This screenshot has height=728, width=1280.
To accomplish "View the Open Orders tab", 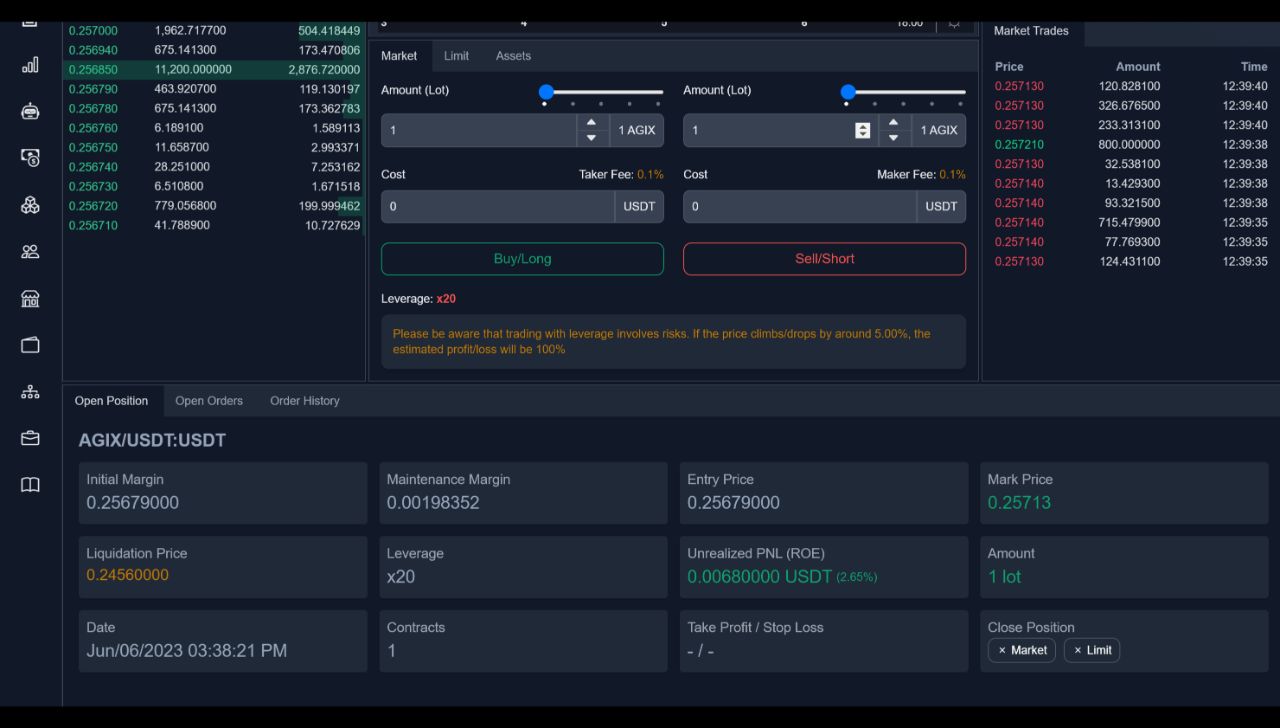I will click(x=209, y=400).
